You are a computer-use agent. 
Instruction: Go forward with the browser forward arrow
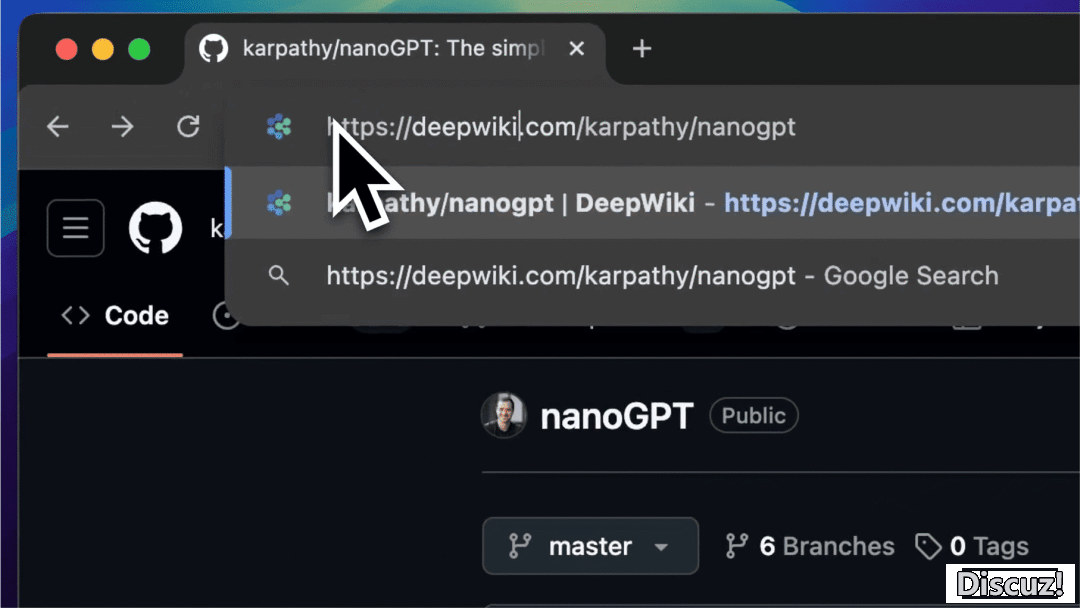pos(123,127)
